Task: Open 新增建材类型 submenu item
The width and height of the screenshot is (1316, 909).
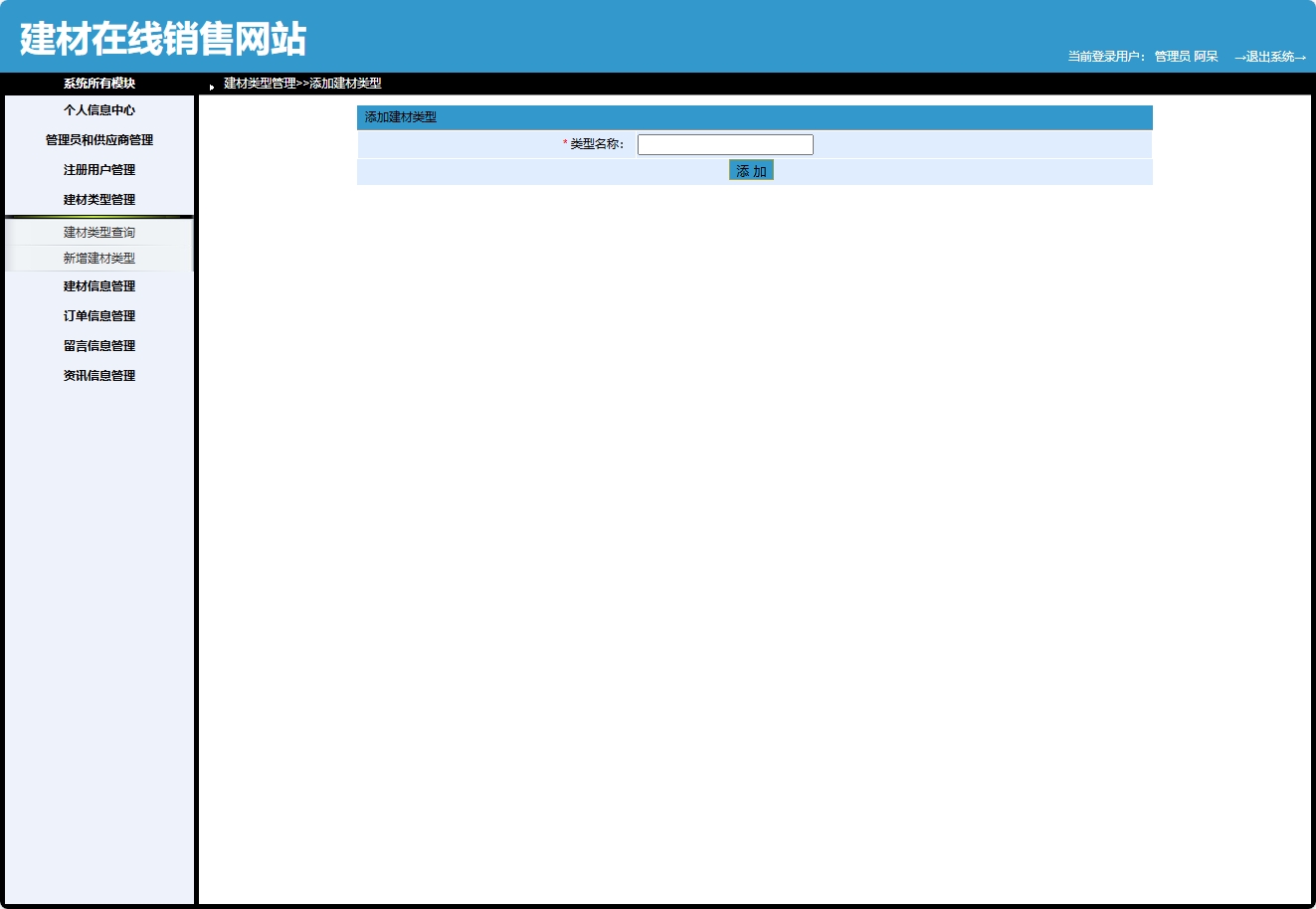Action: pyautogui.click(x=97, y=258)
